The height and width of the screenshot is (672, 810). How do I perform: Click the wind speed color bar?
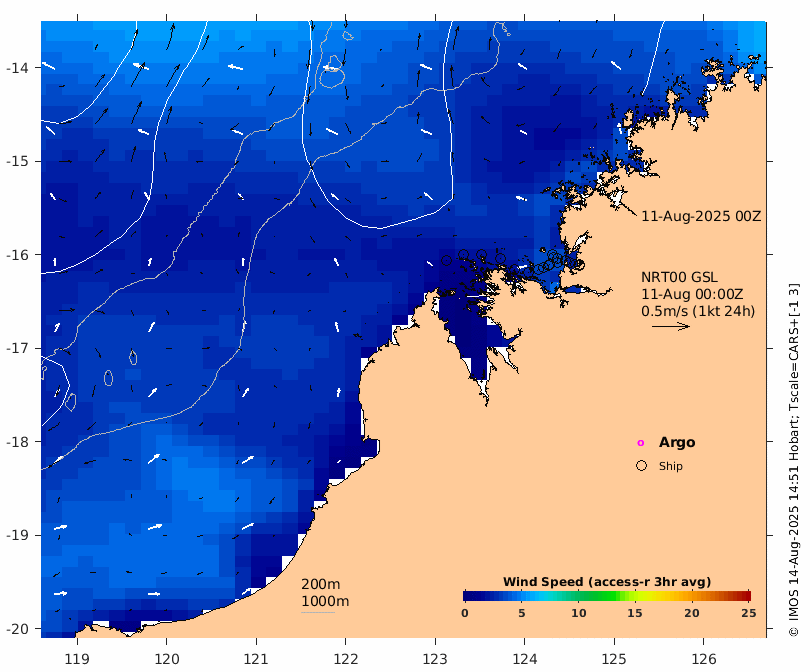[x=607, y=596]
